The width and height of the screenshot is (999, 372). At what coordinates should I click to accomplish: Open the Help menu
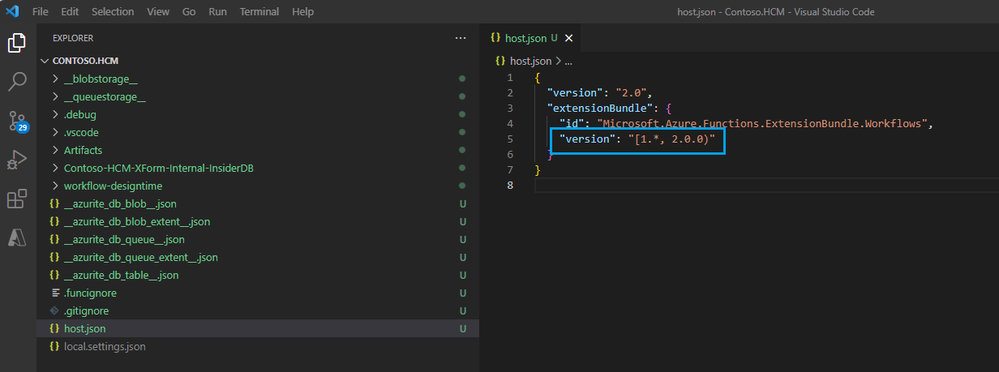303,11
